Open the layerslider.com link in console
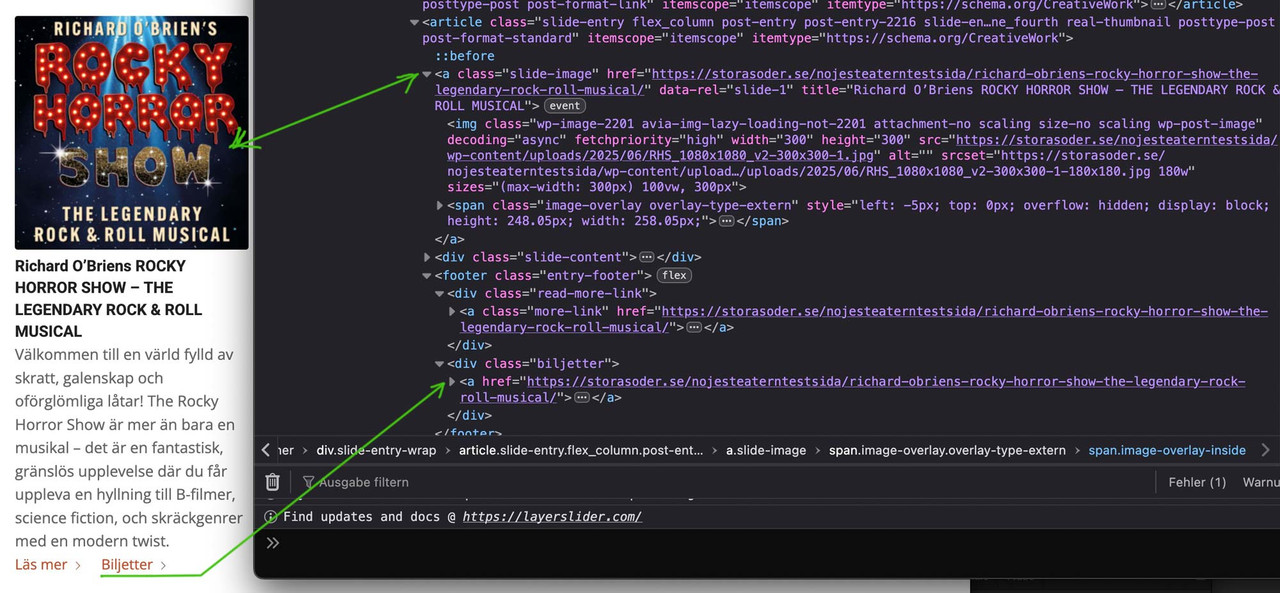1280x593 pixels. (552, 517)
